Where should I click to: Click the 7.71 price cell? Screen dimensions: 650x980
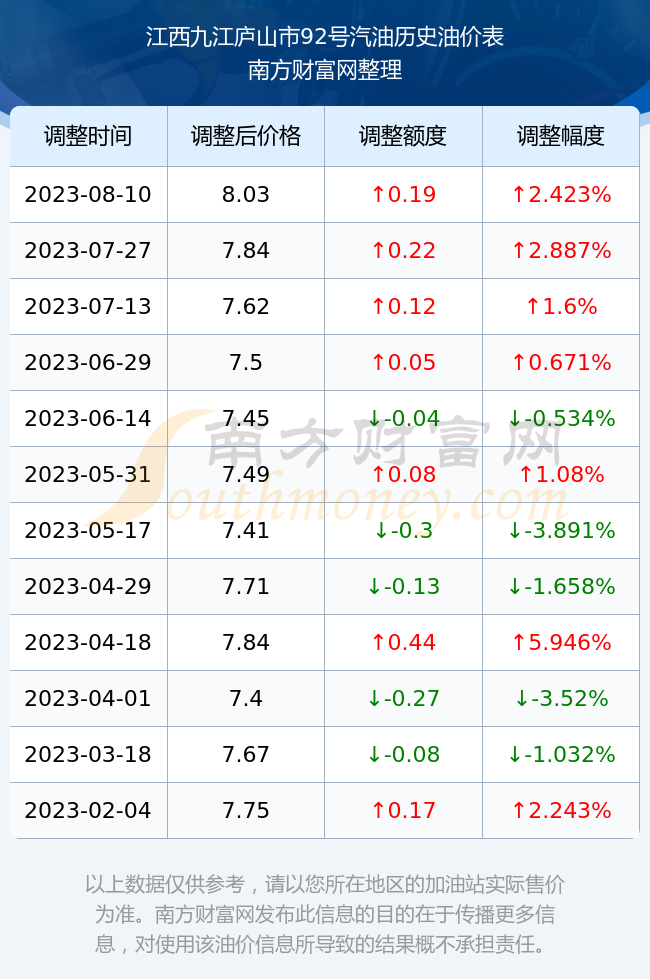[246, 586]
